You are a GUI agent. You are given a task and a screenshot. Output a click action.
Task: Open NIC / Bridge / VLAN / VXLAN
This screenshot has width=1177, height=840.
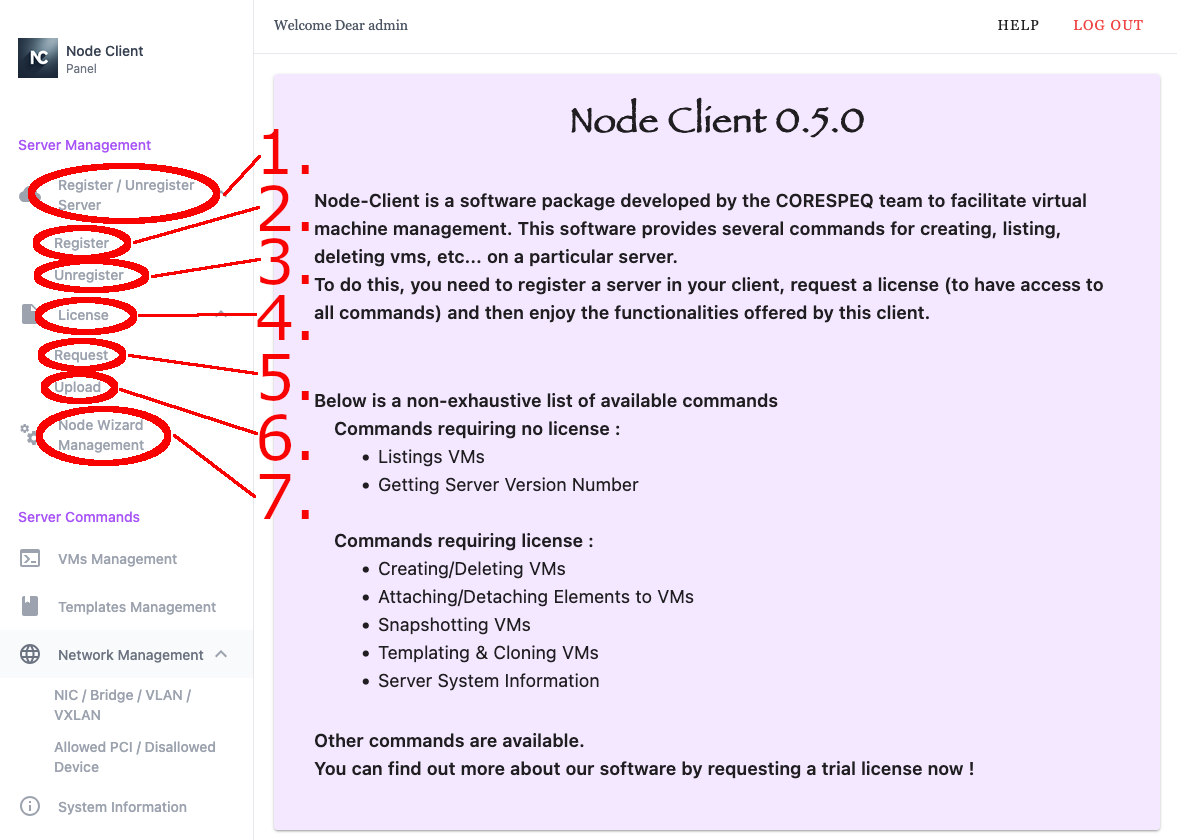pos(122,705)
